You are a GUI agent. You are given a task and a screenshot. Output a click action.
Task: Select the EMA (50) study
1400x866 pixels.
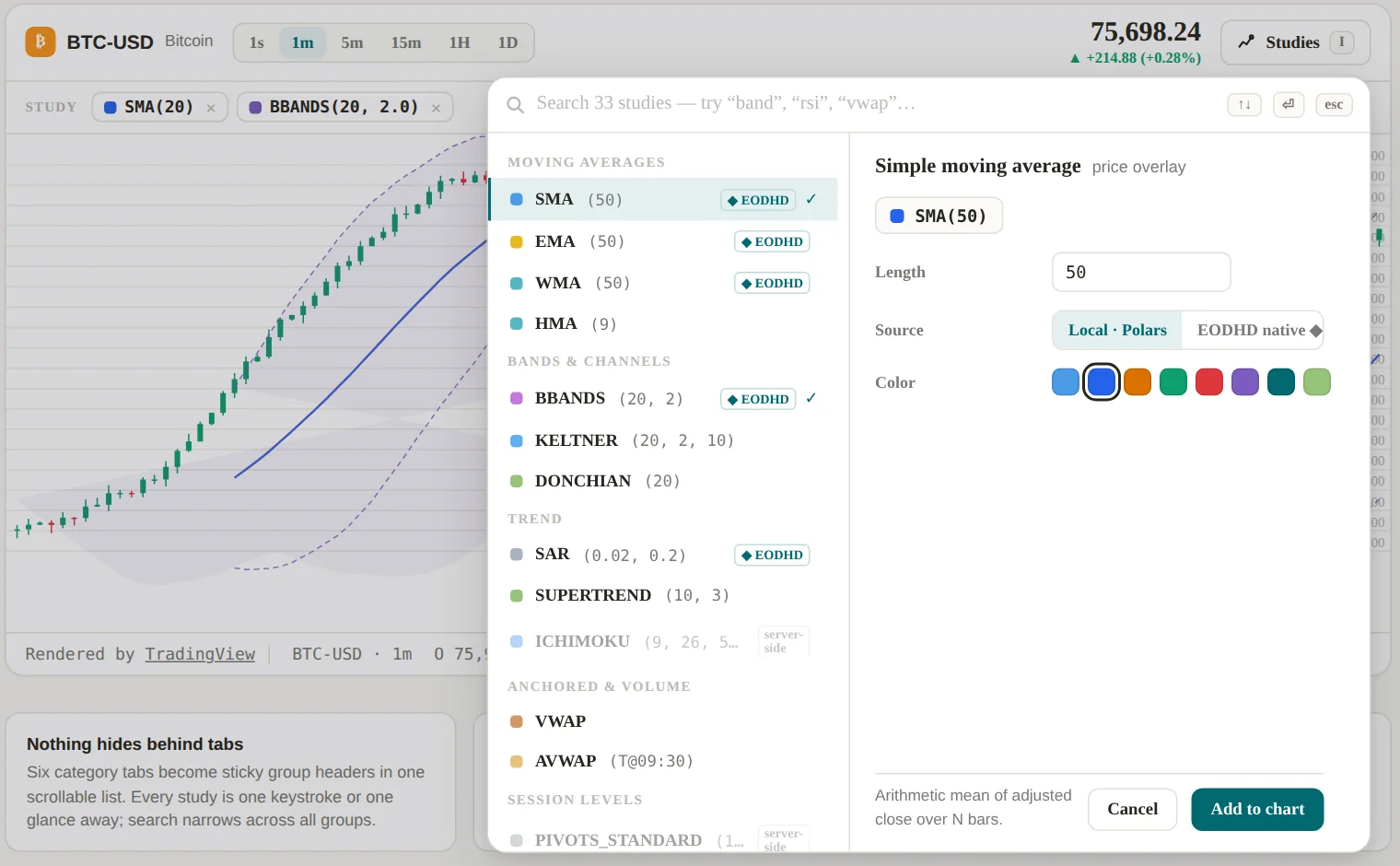coord(663,241)
